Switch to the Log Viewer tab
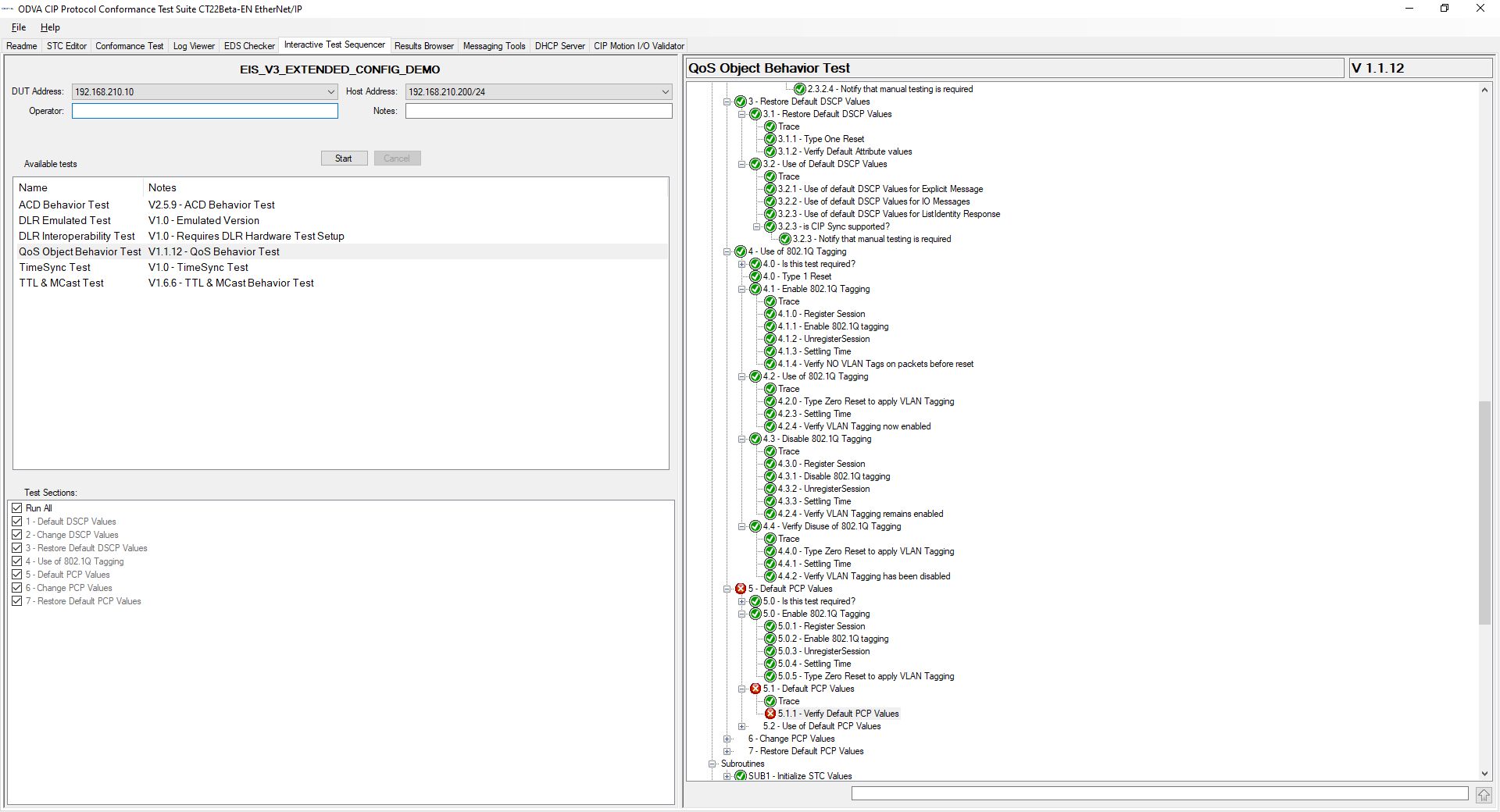1500x812 pixels. click(194, 46)
